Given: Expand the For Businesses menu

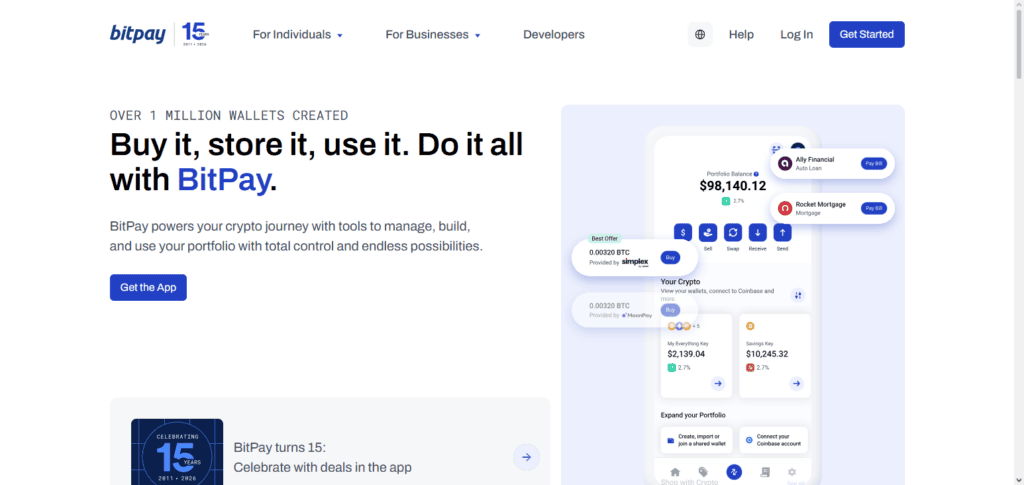Looking at the screenshot, I should pos(432,35).
